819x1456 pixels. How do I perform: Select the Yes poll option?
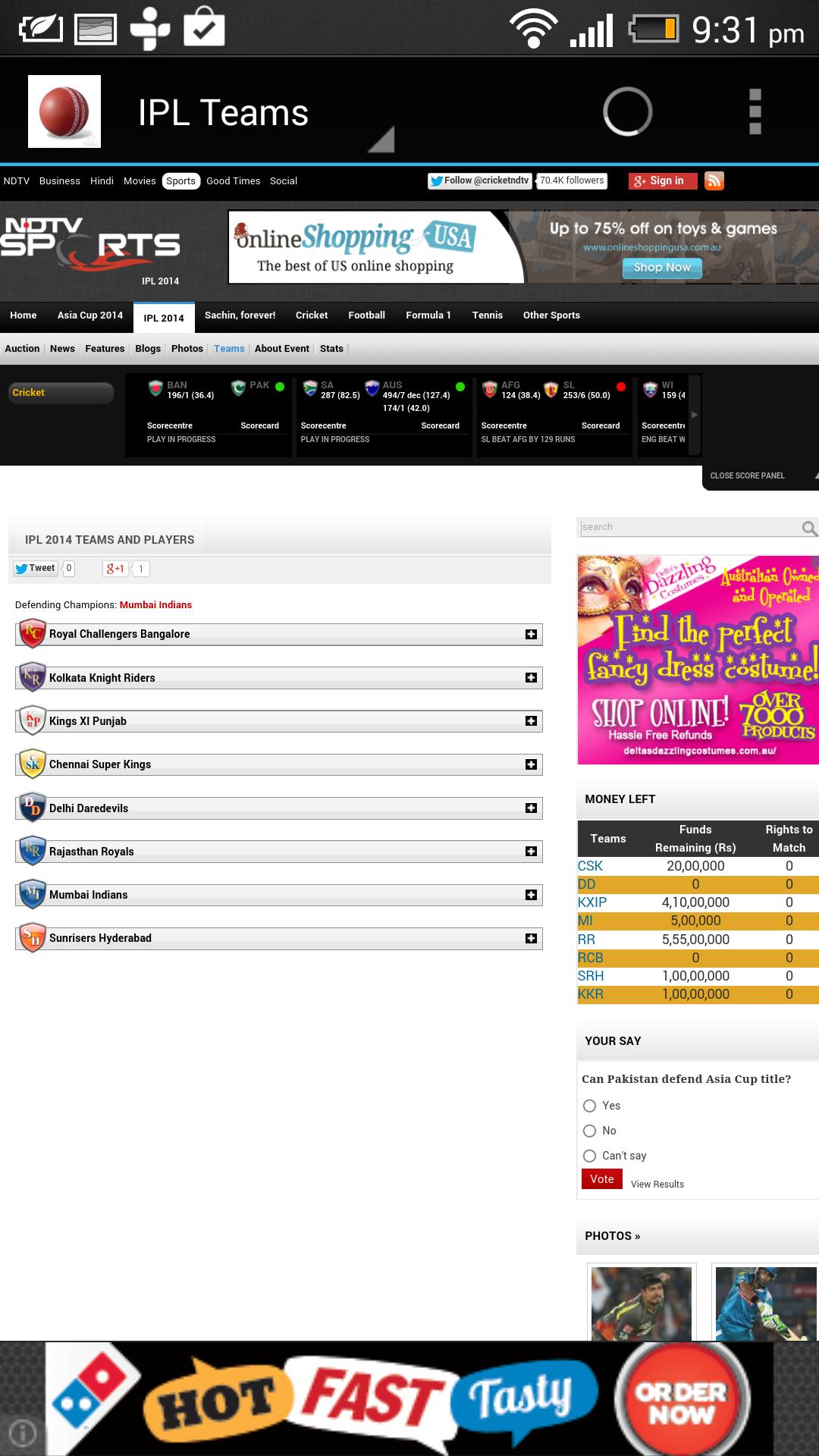[x=590, y=1106]
